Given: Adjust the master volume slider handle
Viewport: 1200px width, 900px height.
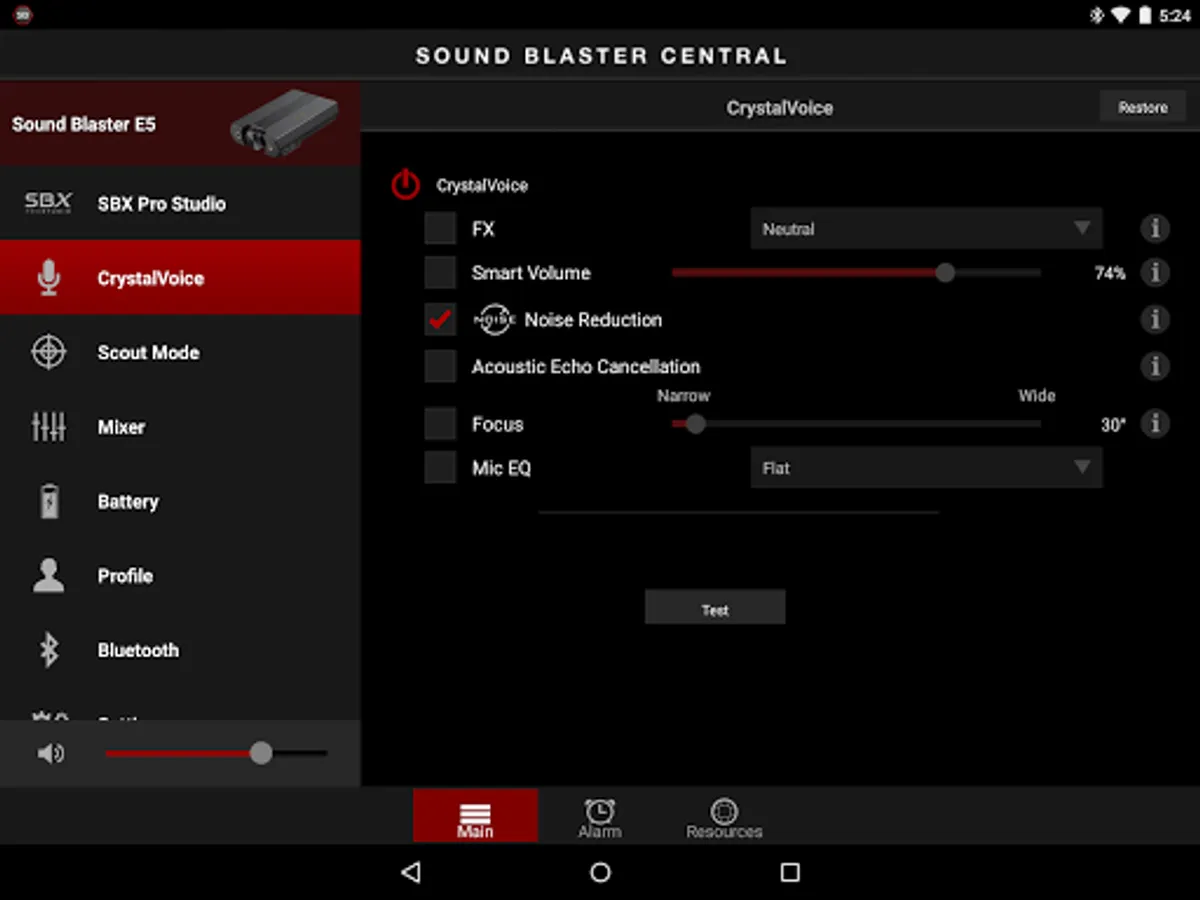Looking at the screenshot, I should point(261,753).
